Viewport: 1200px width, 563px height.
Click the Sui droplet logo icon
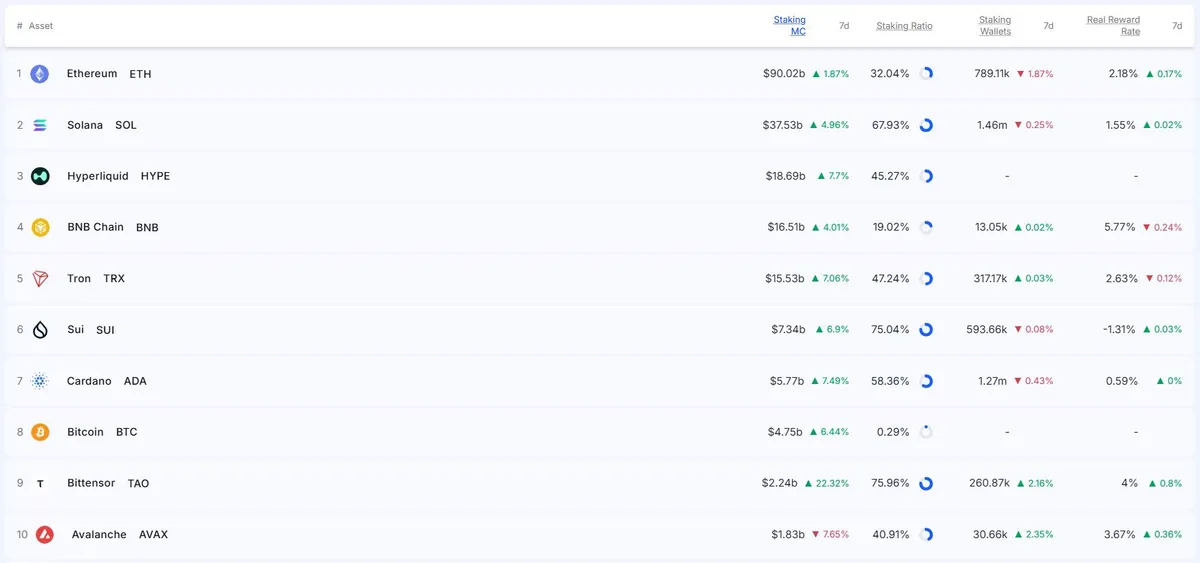(40, 330)
